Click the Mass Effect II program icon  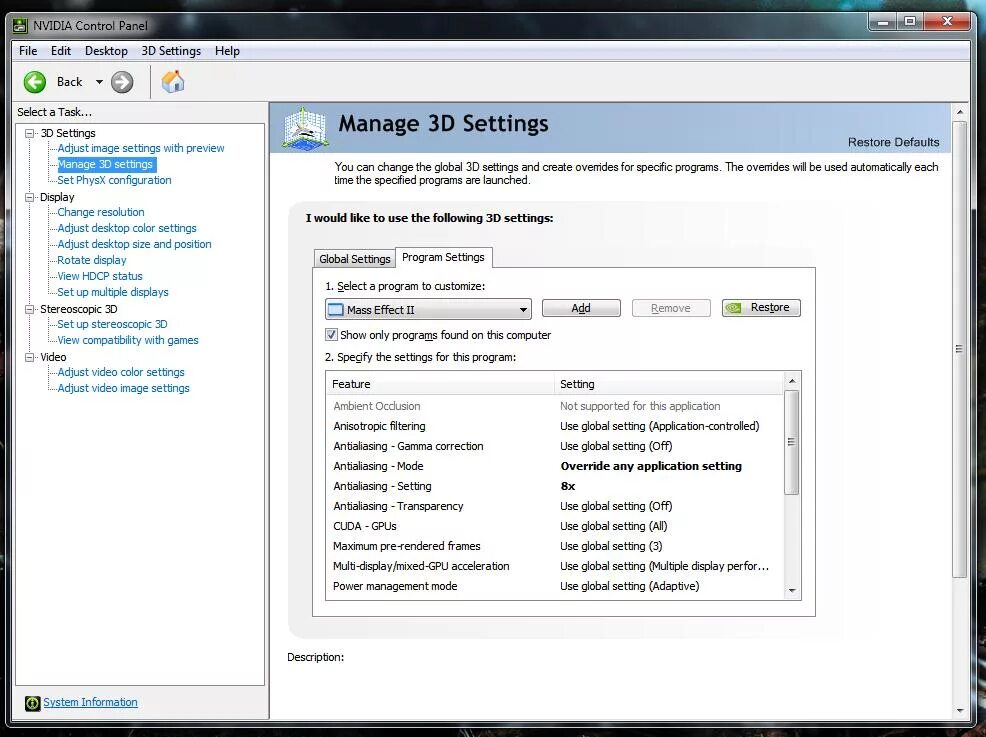tap(336, 309)
